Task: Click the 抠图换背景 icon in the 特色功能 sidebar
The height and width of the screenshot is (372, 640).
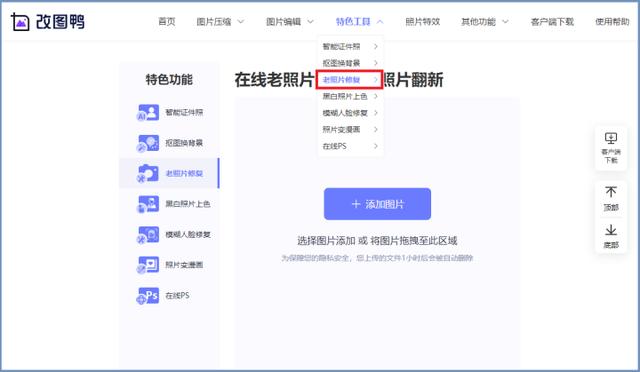Action: pos(147,143)
